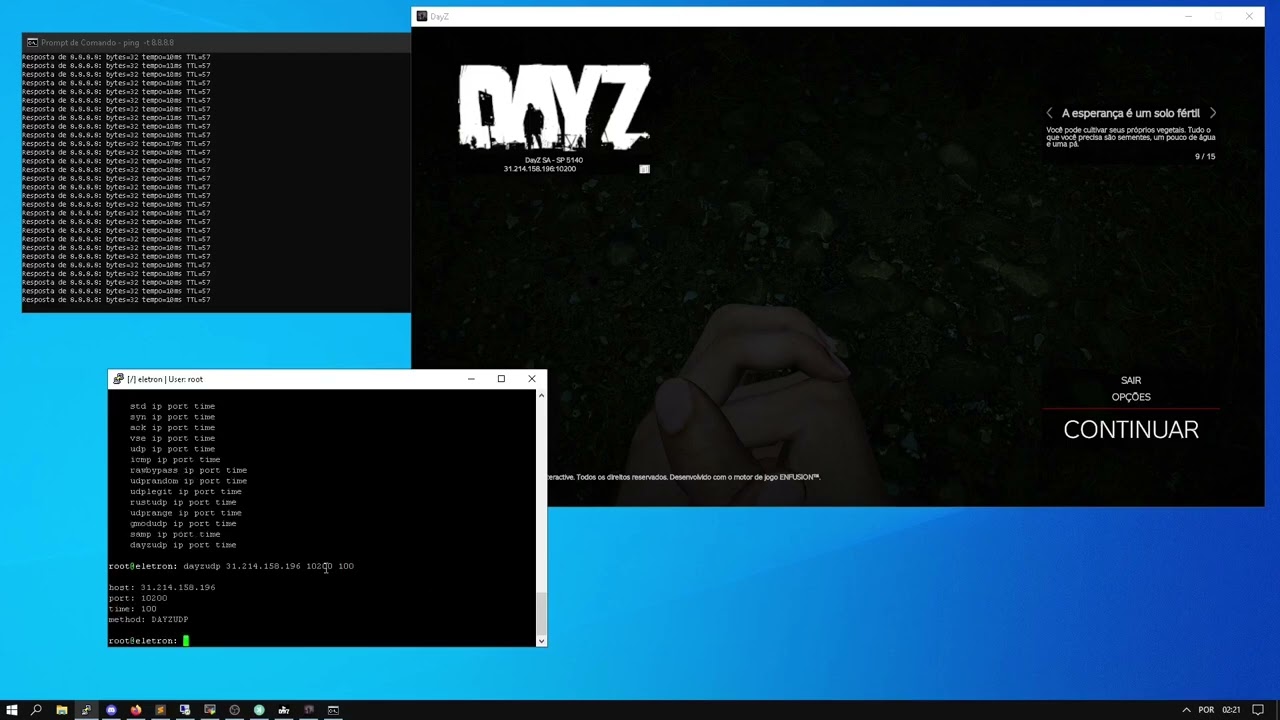
Task: Open OPÇÕES in the DayZ menu
Action: 1131,397
